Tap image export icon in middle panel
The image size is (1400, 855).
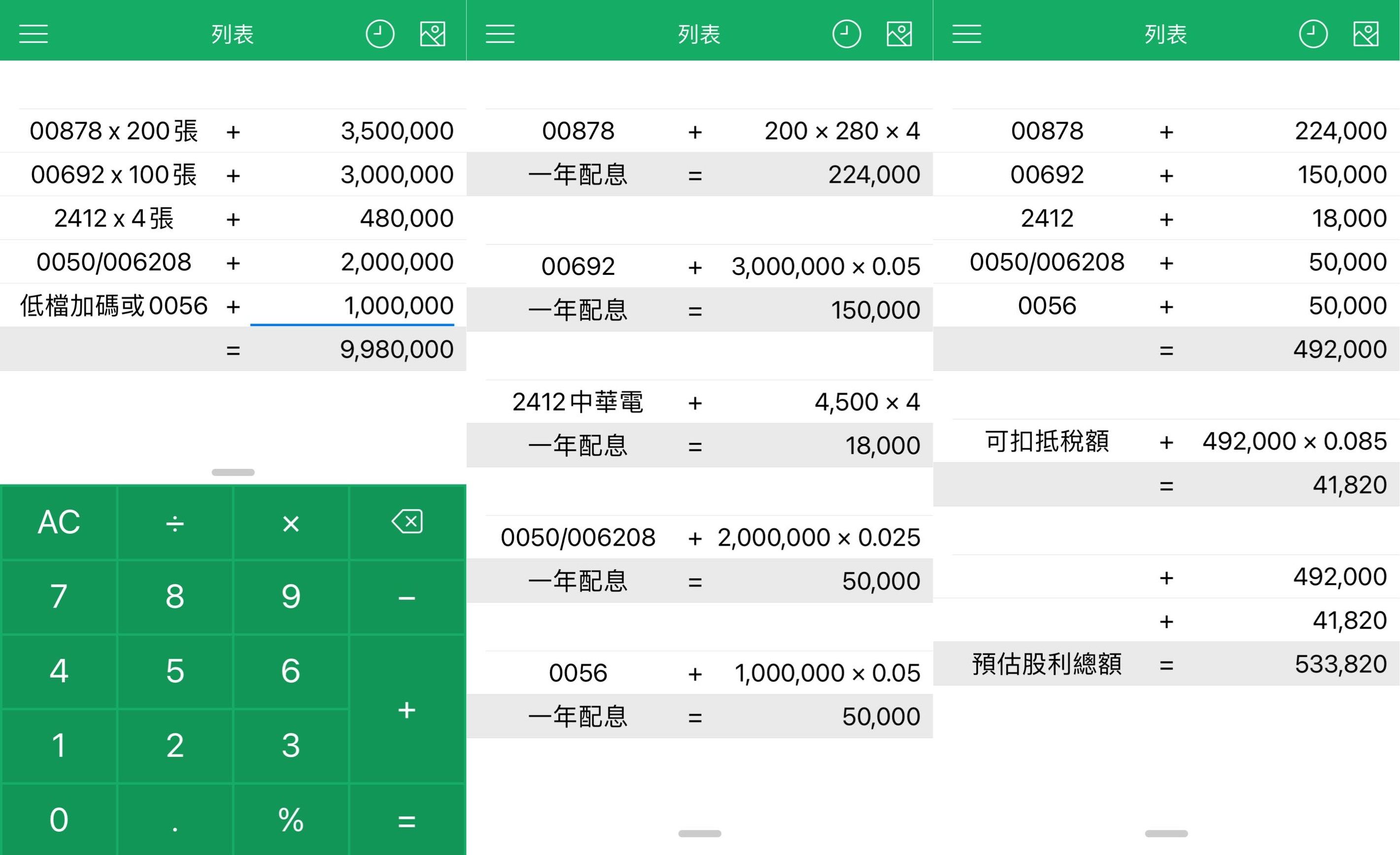pos(899,34)
